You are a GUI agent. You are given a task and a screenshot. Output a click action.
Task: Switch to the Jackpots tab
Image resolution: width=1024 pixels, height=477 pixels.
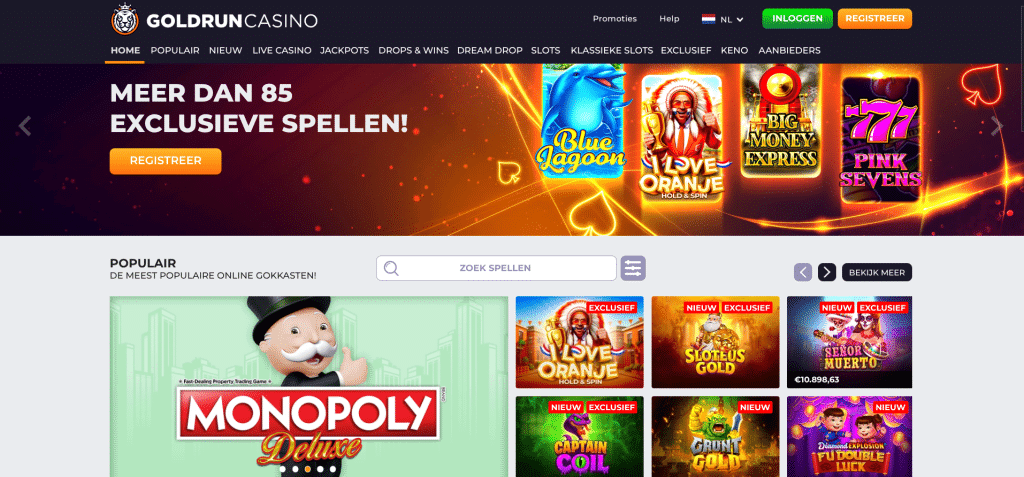pyautogui.click(x=345, y=50)
